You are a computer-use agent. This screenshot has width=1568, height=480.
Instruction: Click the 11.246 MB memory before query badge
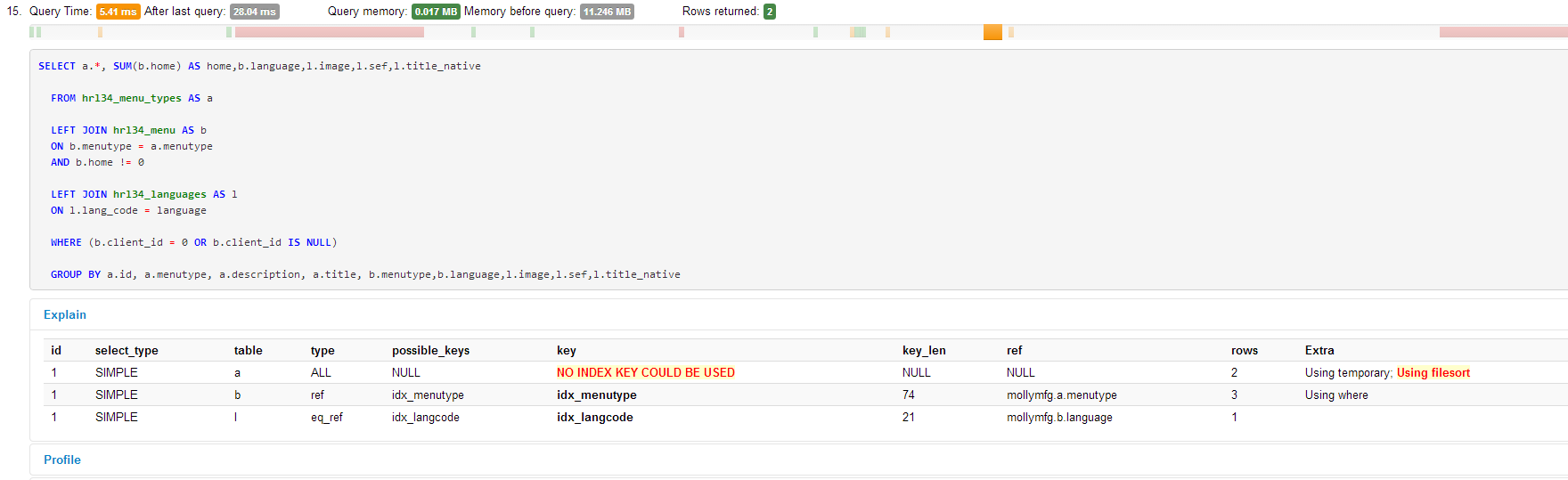click(607, 12)
